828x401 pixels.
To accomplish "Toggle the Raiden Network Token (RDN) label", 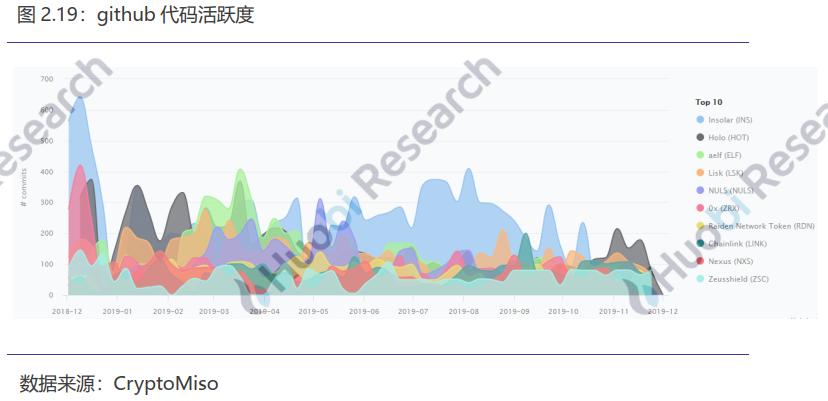I will 761,226.
